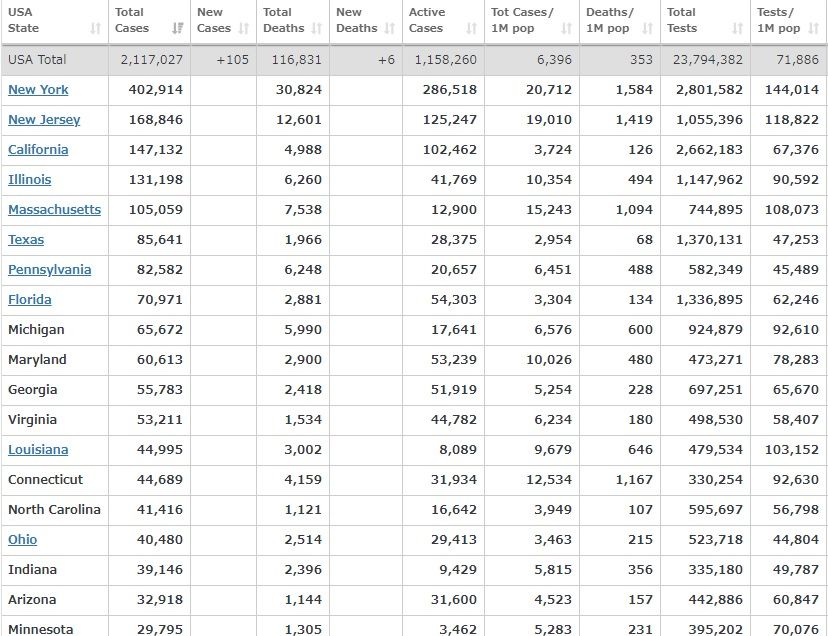
Task: Click the sort icon in Total Deaths header
Action: pyautogui.click(x=317, y=29)
